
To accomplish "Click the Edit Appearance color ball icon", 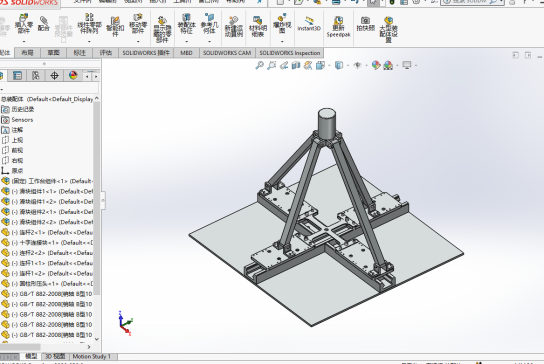I will point(376,65).
